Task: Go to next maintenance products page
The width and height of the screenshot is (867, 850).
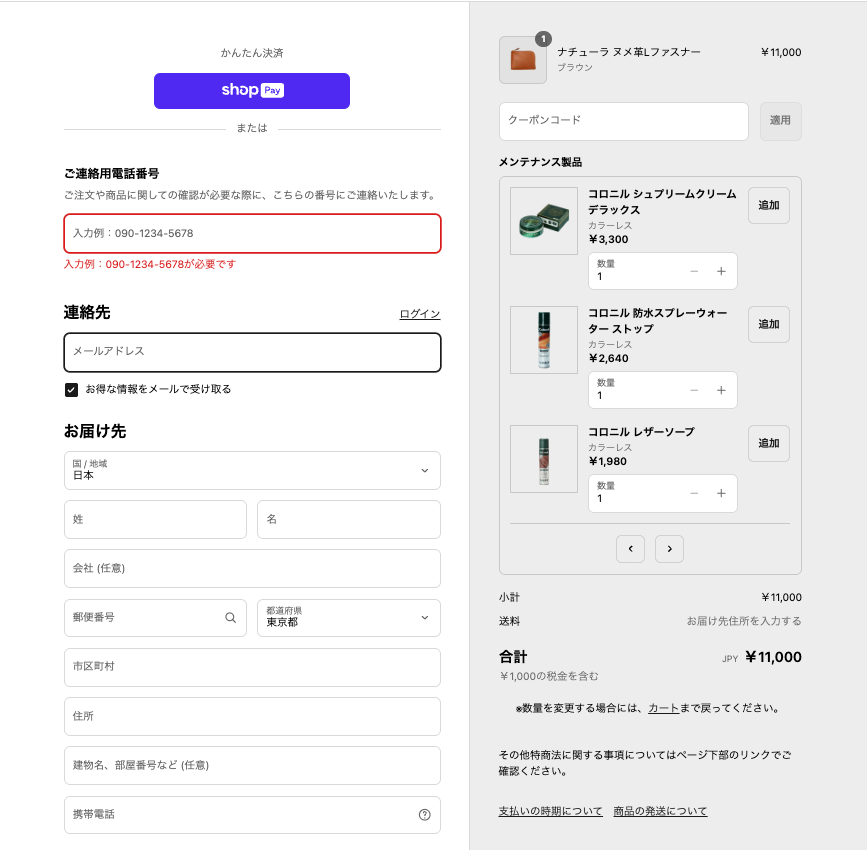Action: click(669, 548)
